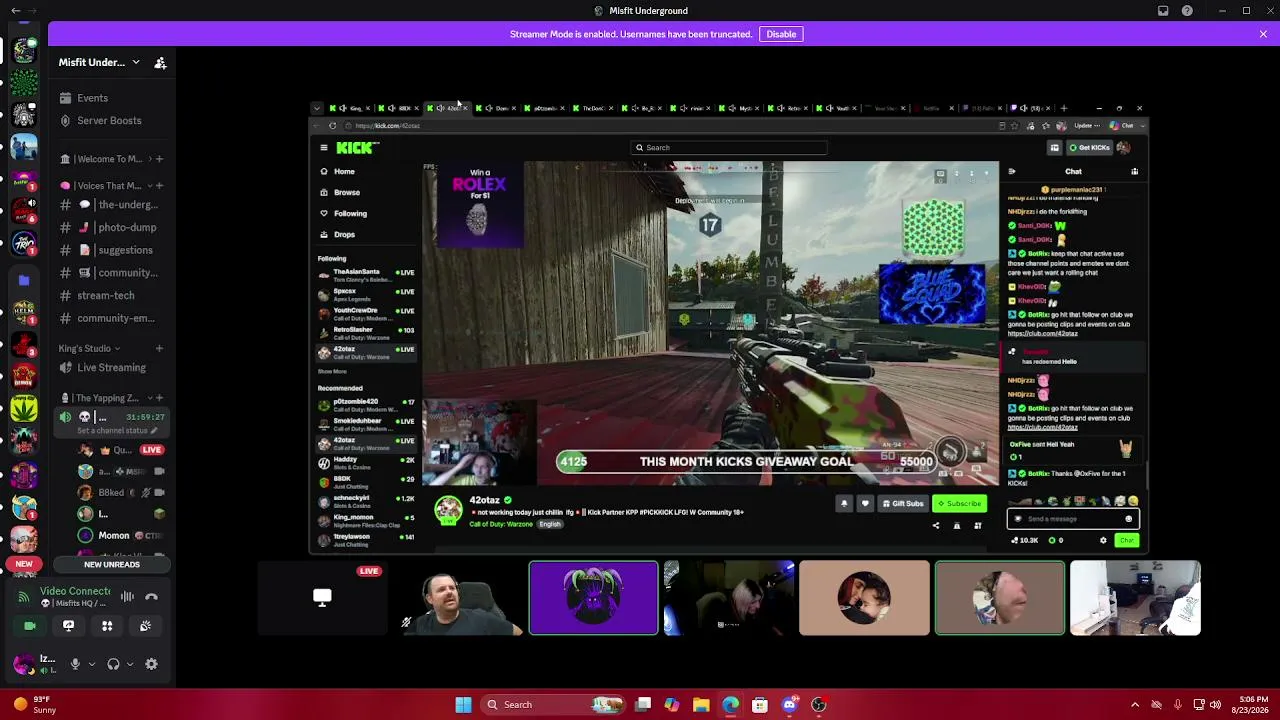This screenshot has height=720, width=1280.
Task: Open the Discord inbox icon in title bar
Action: click(1163, 11)
